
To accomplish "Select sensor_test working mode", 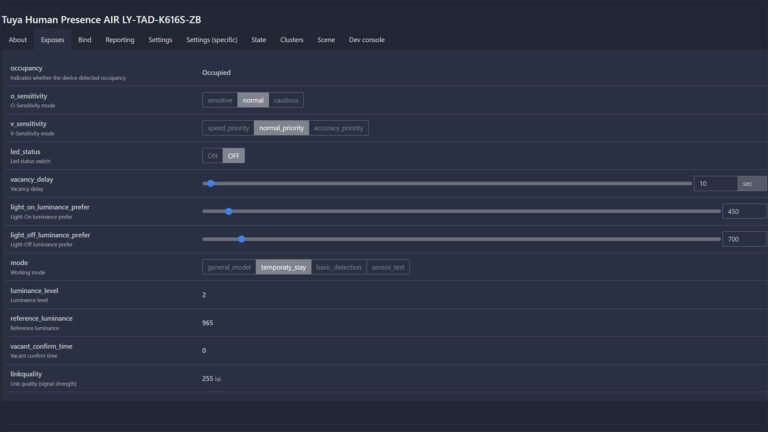I will point(388,267).
